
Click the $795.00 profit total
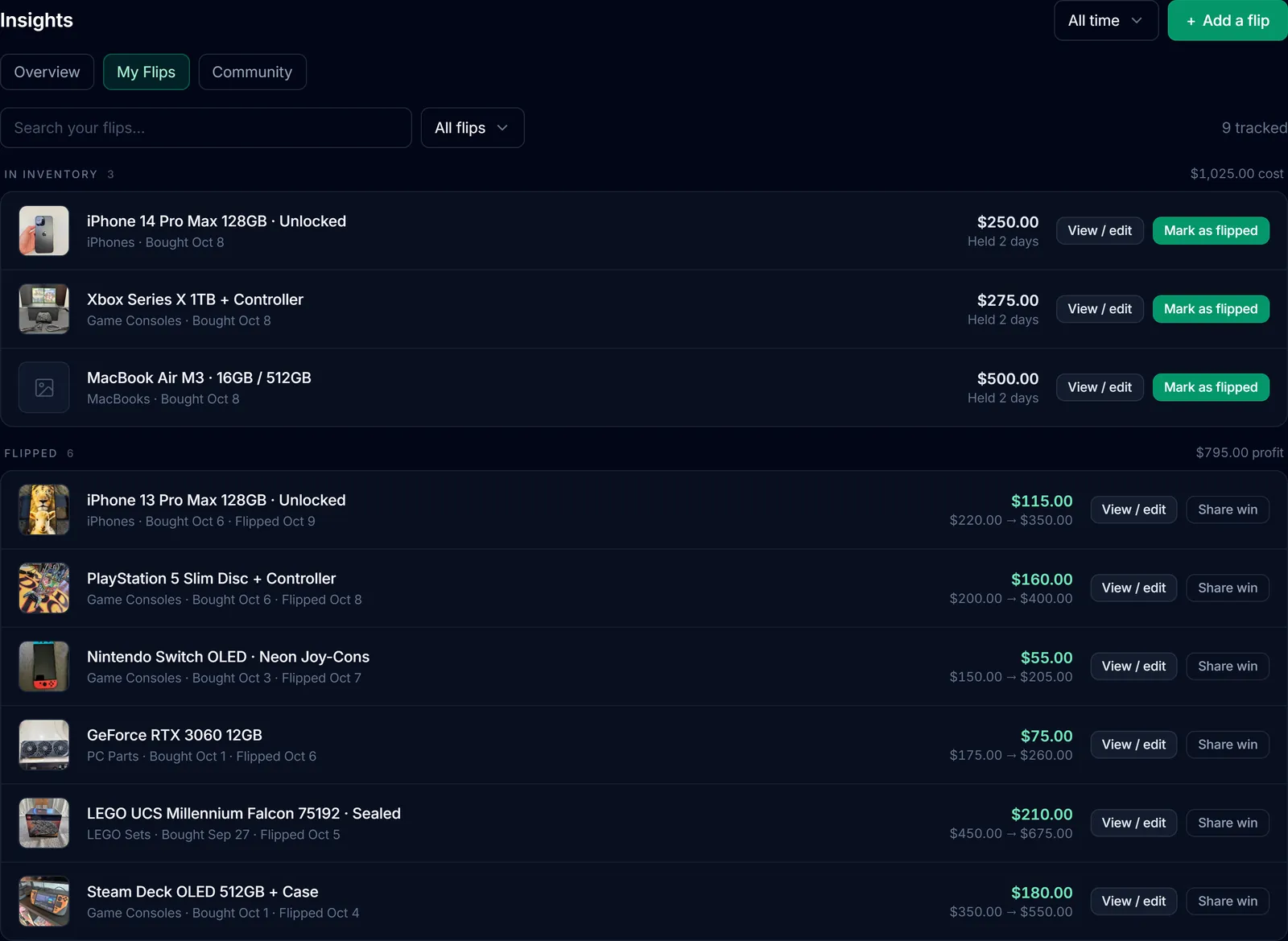(x=1240, y=453)
